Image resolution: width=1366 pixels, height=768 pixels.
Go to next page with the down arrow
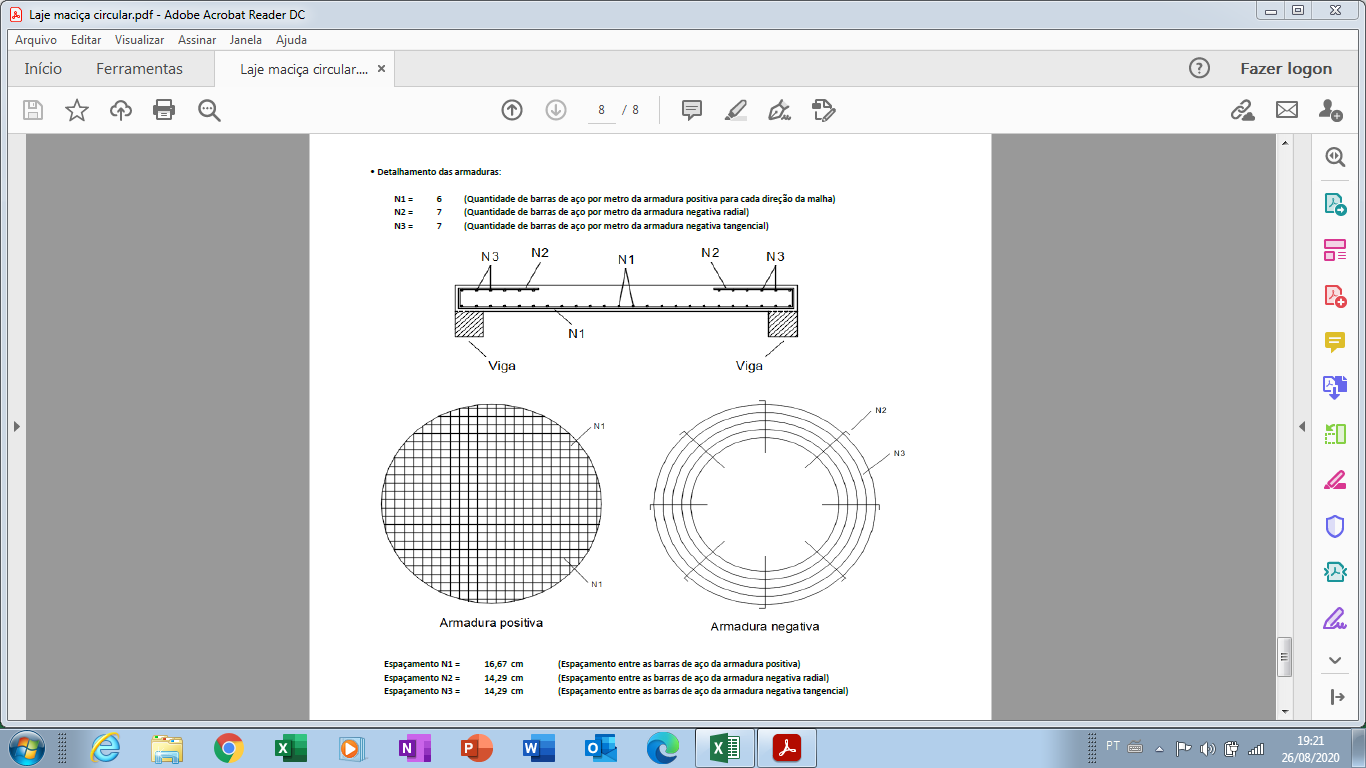(556, 110)
